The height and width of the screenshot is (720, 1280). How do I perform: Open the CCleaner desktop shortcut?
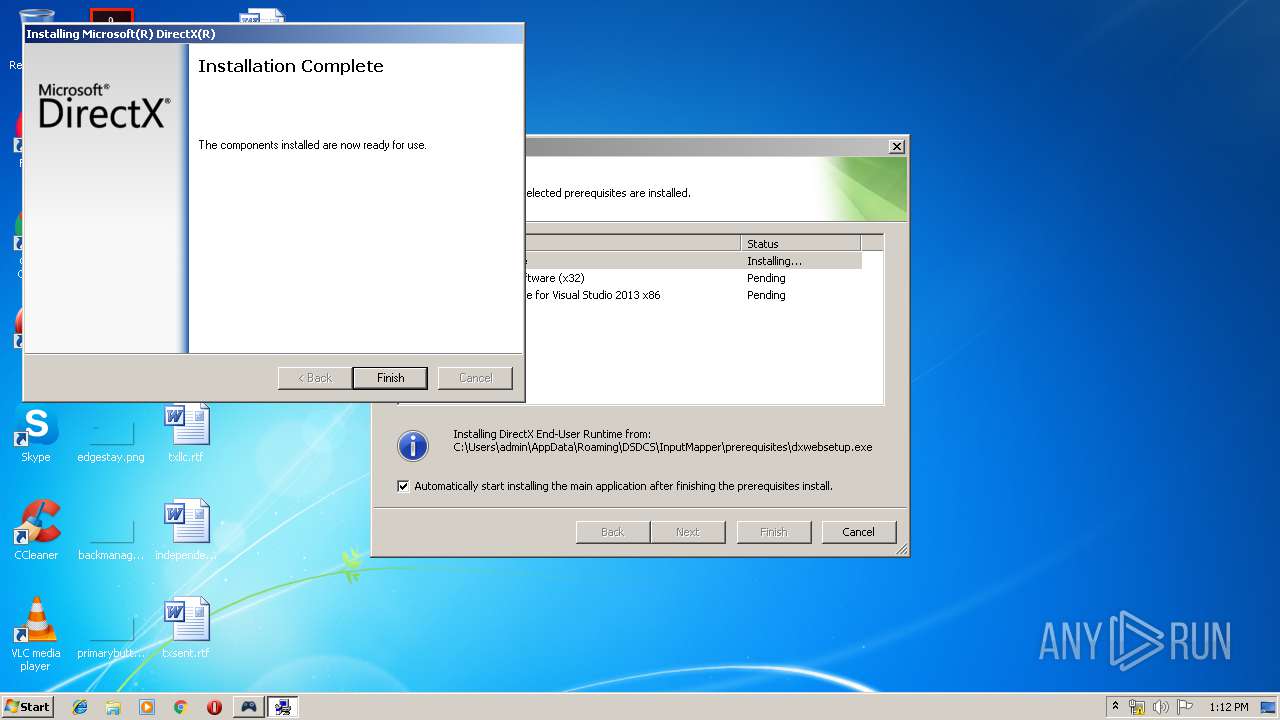coord(36,531)
